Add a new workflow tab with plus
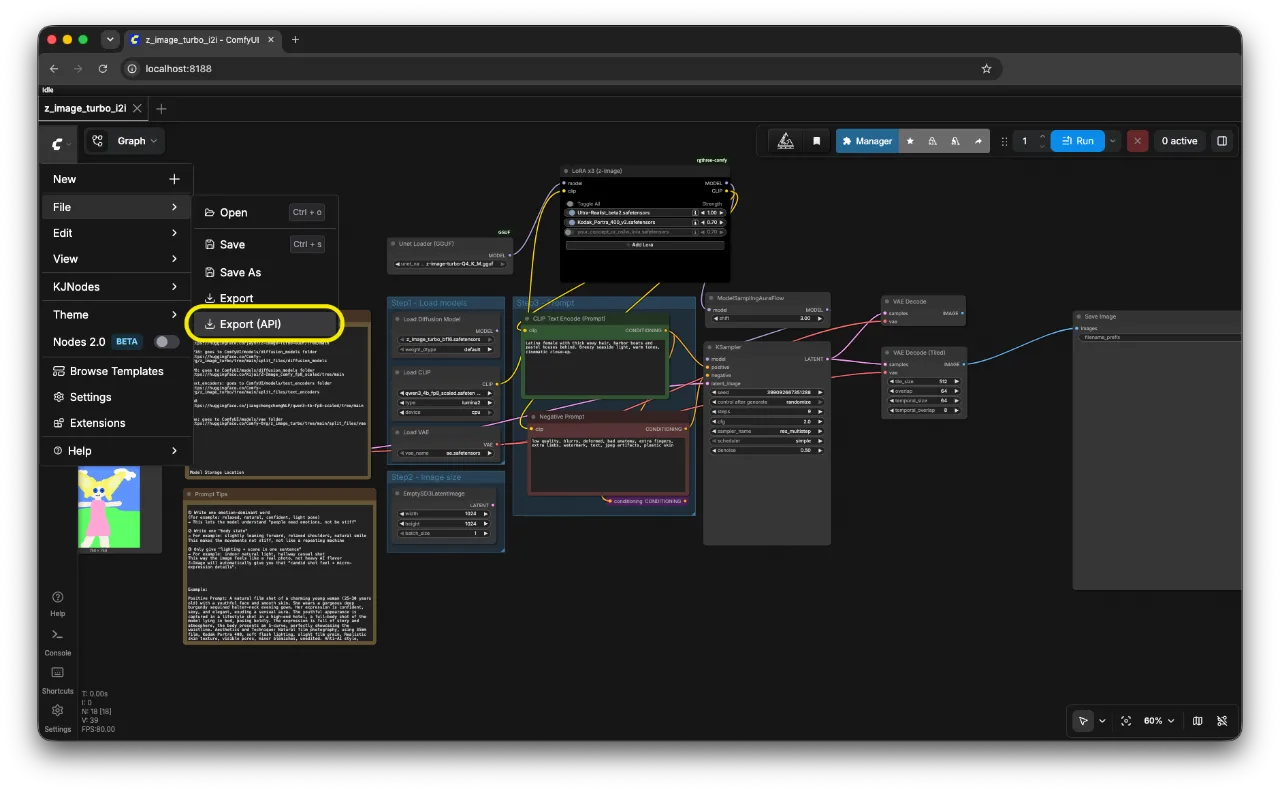The height and width of the screenshot is (791, 1280). pyautogui.click(x=162, y=108)
